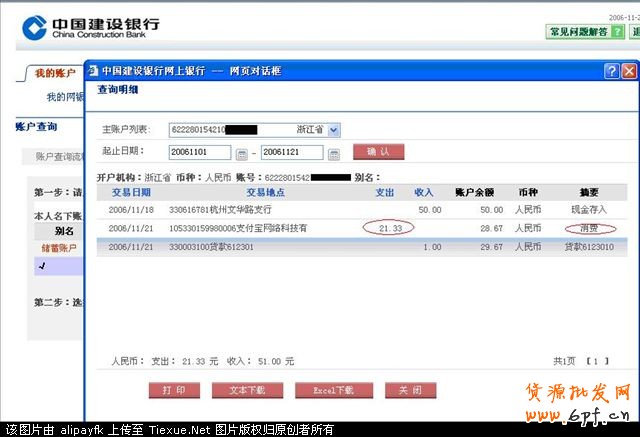640x437 pixels.
Task: Select the 2006/11/21 支付宝 transaction row
Action: [360, 228]
